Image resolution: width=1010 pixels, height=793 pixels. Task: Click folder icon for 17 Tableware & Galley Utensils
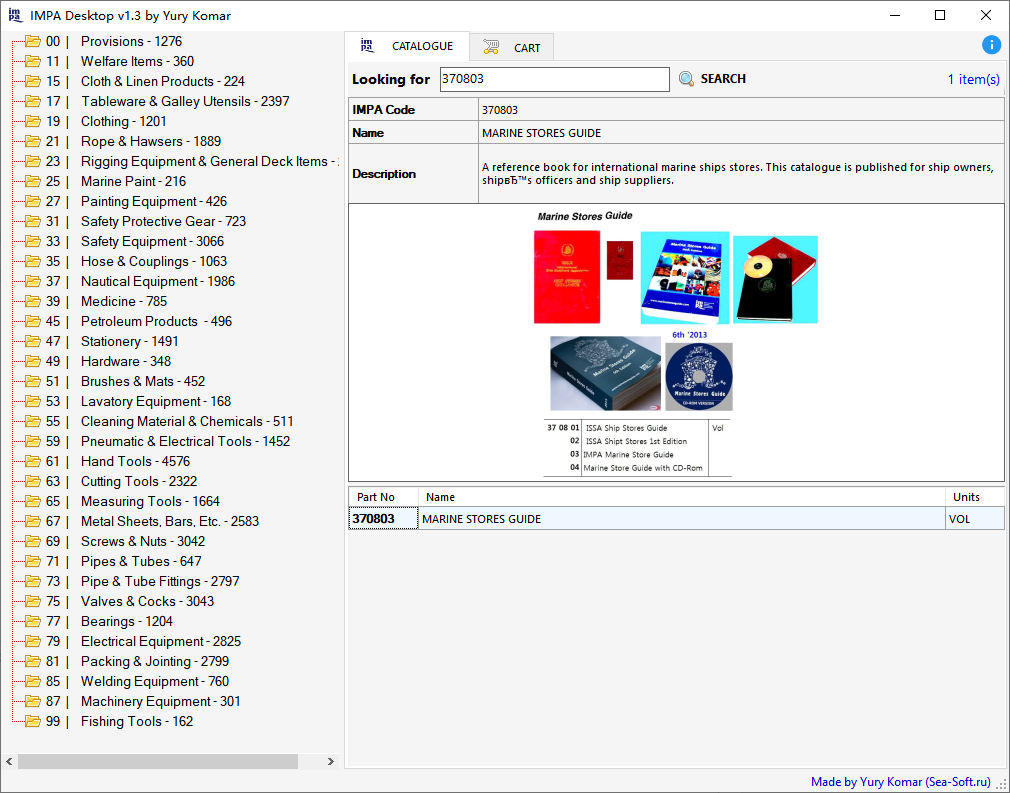click(32, 101)
